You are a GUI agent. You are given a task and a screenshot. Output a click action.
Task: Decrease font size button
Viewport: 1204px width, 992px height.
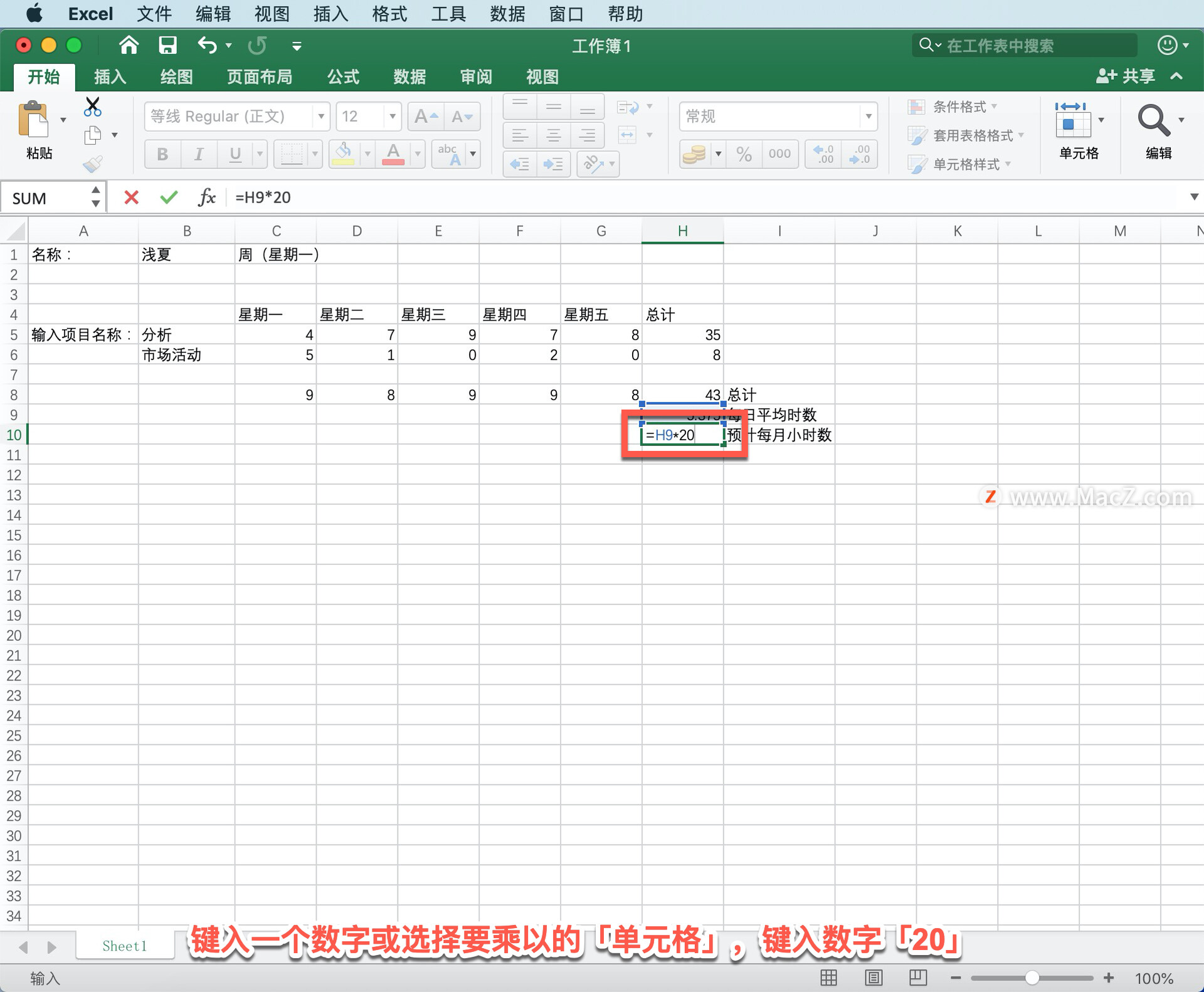point(462,117)
